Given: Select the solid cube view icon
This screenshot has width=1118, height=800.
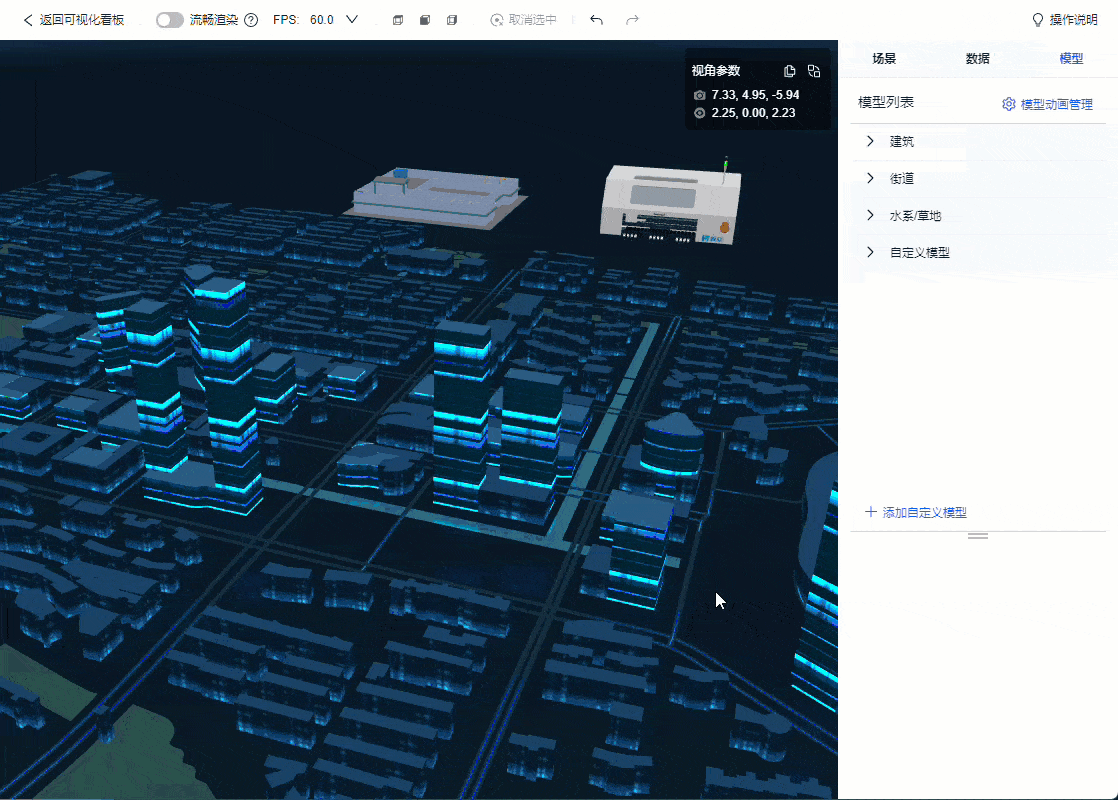Looking at the screenshot, I should (x=425, y=20).
